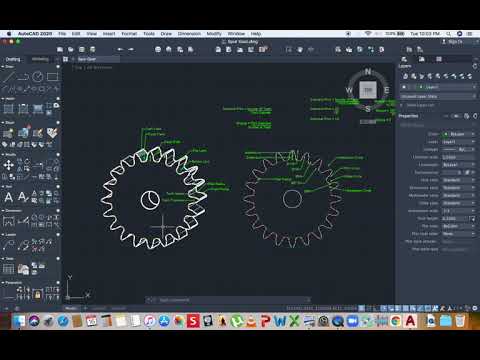The height and width of the screenshot is (360, 480).
Task: Switch to the Modeling tab
Action: (40, 59)
